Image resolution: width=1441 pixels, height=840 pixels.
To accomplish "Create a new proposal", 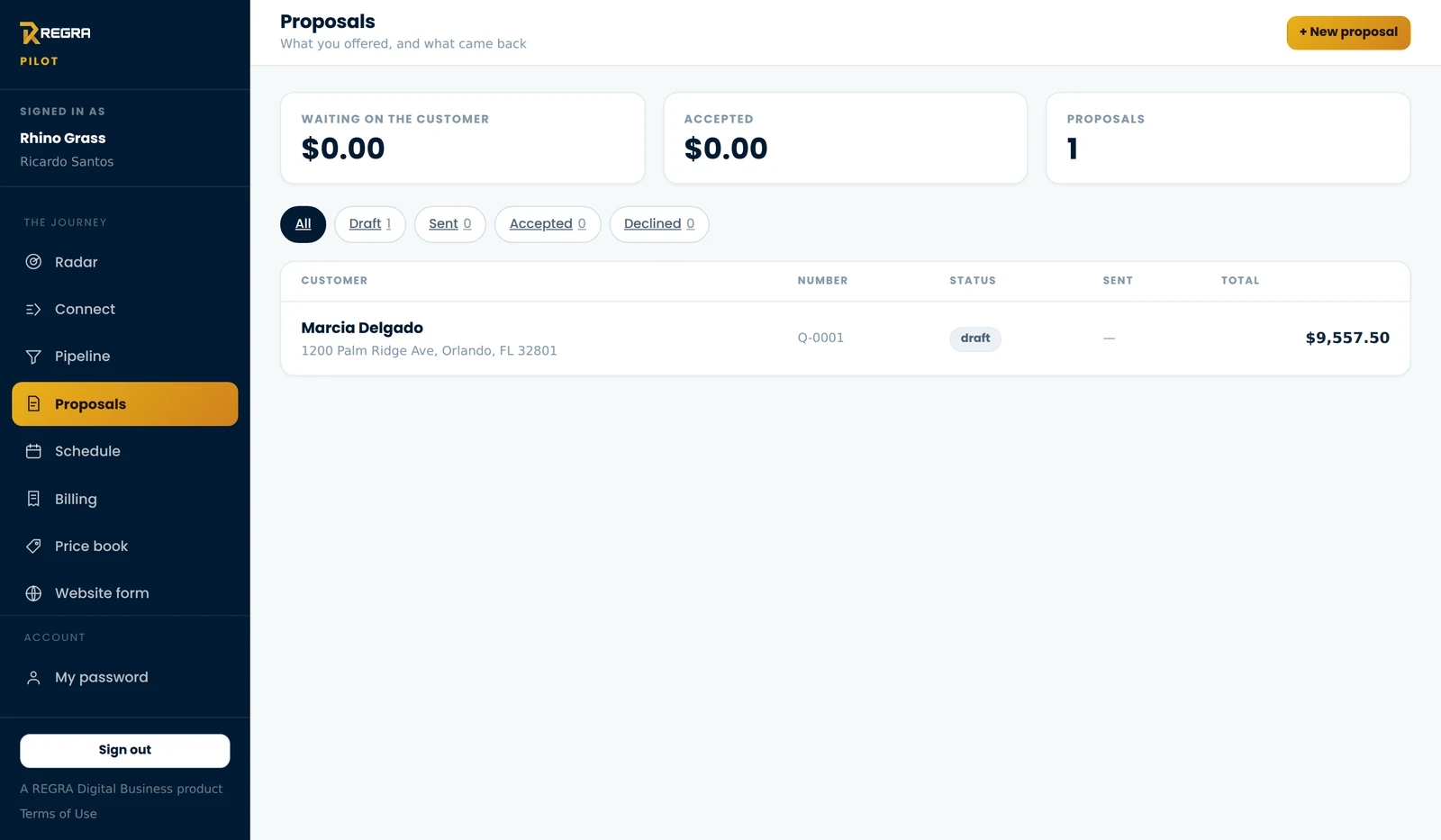I will (1348, 32).
